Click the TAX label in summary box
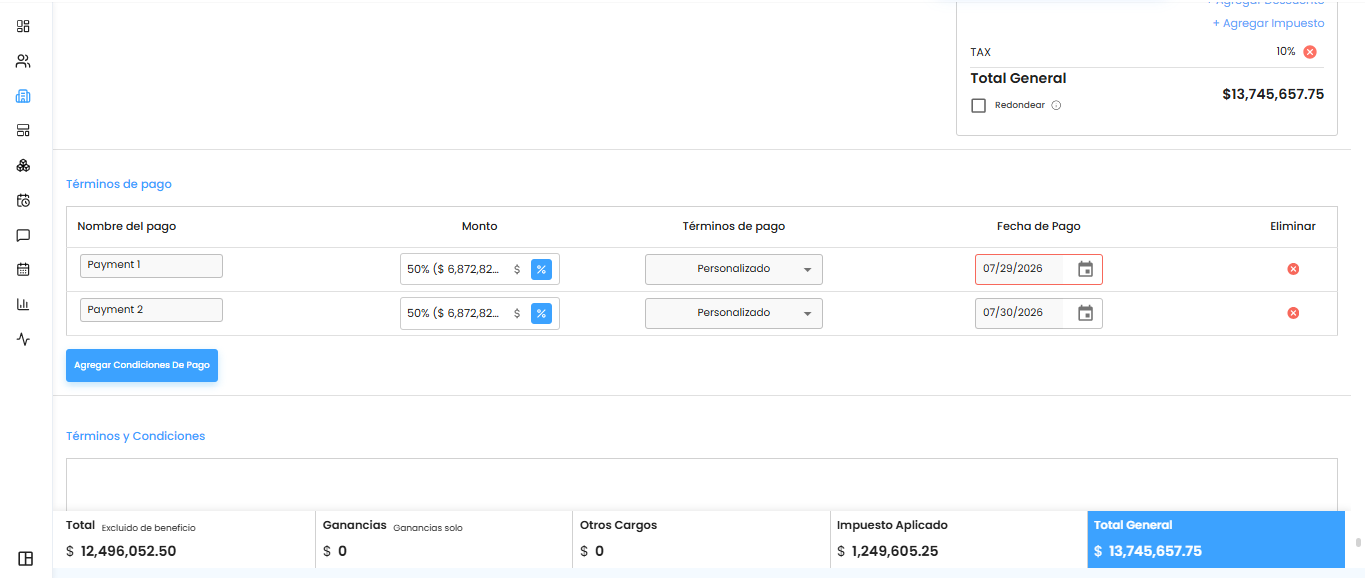The height and width of the screenshot is (578, 1365). point(981,52)
